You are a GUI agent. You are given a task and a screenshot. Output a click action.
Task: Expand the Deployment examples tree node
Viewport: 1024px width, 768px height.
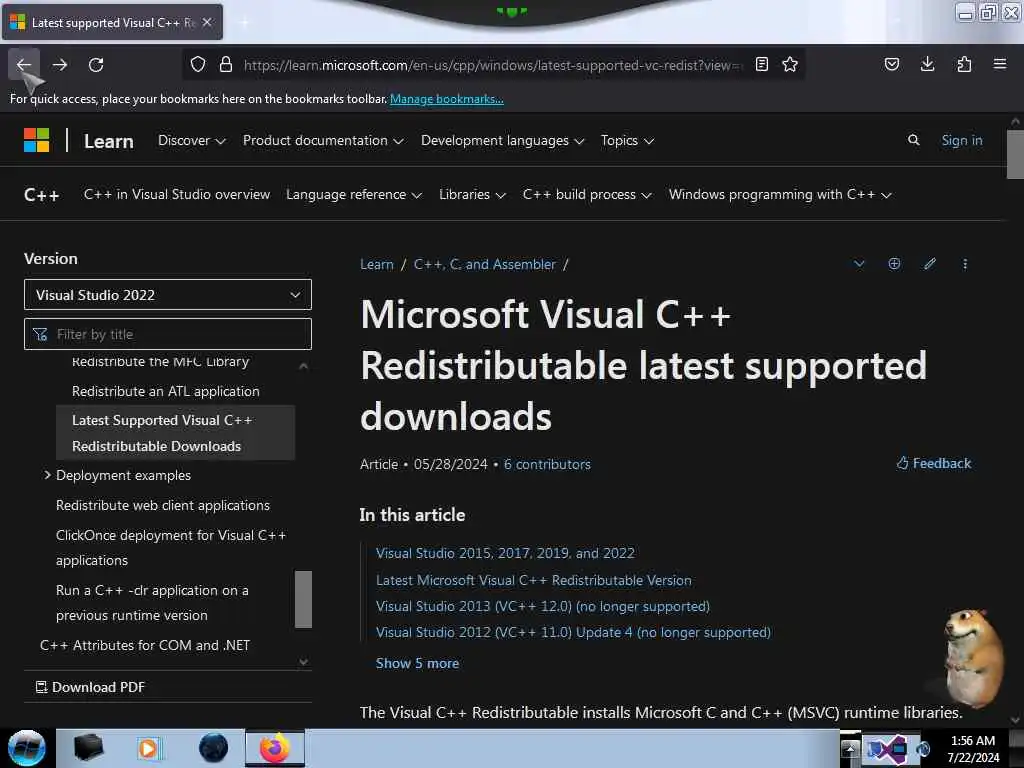[x=47, y=475]
